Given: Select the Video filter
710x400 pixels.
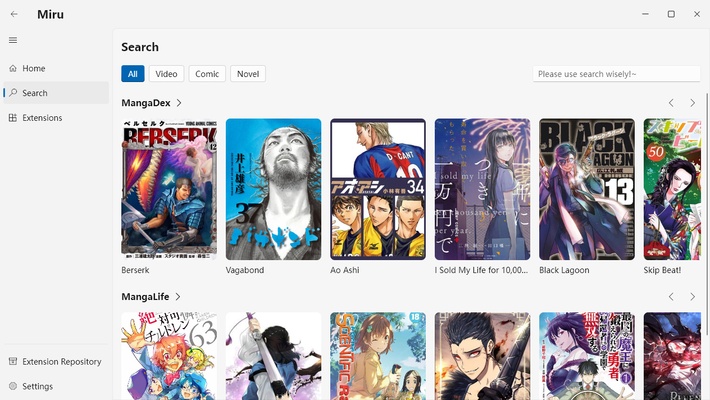Looking at the screenshot, I should [166, 74].
